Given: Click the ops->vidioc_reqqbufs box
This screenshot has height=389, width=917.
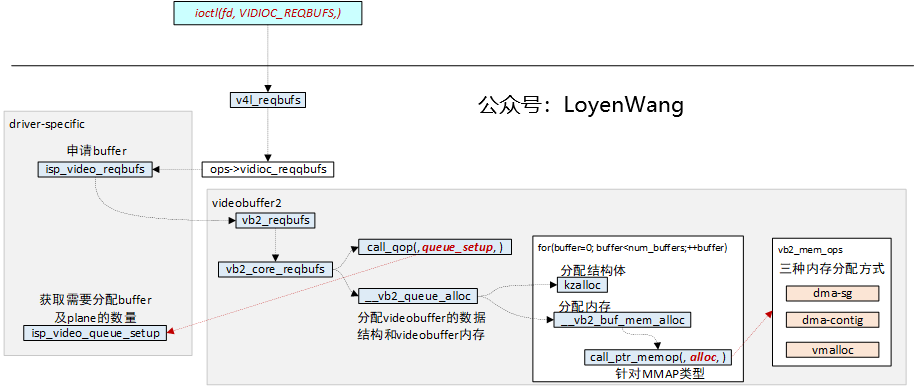Looking at the screenshot, I should click(268, 170).
